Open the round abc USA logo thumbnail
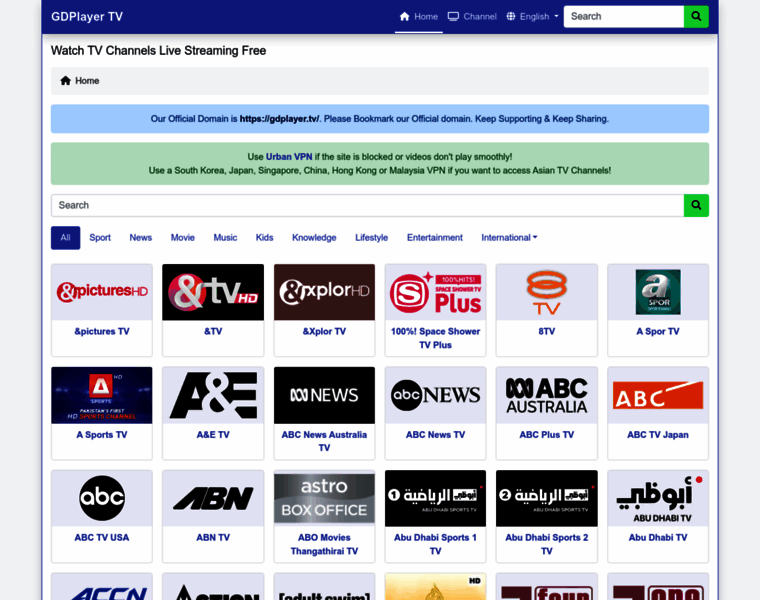The width and height of the screenshot is (760, 600). [x=102, y=498]
